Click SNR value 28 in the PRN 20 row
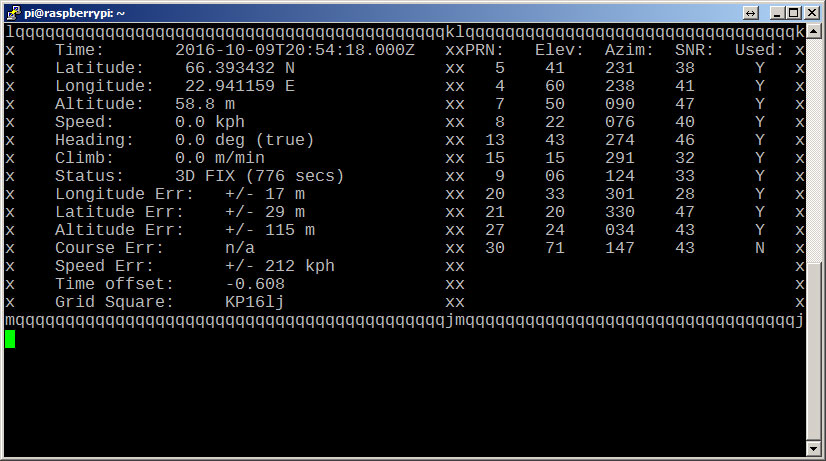 685,194
